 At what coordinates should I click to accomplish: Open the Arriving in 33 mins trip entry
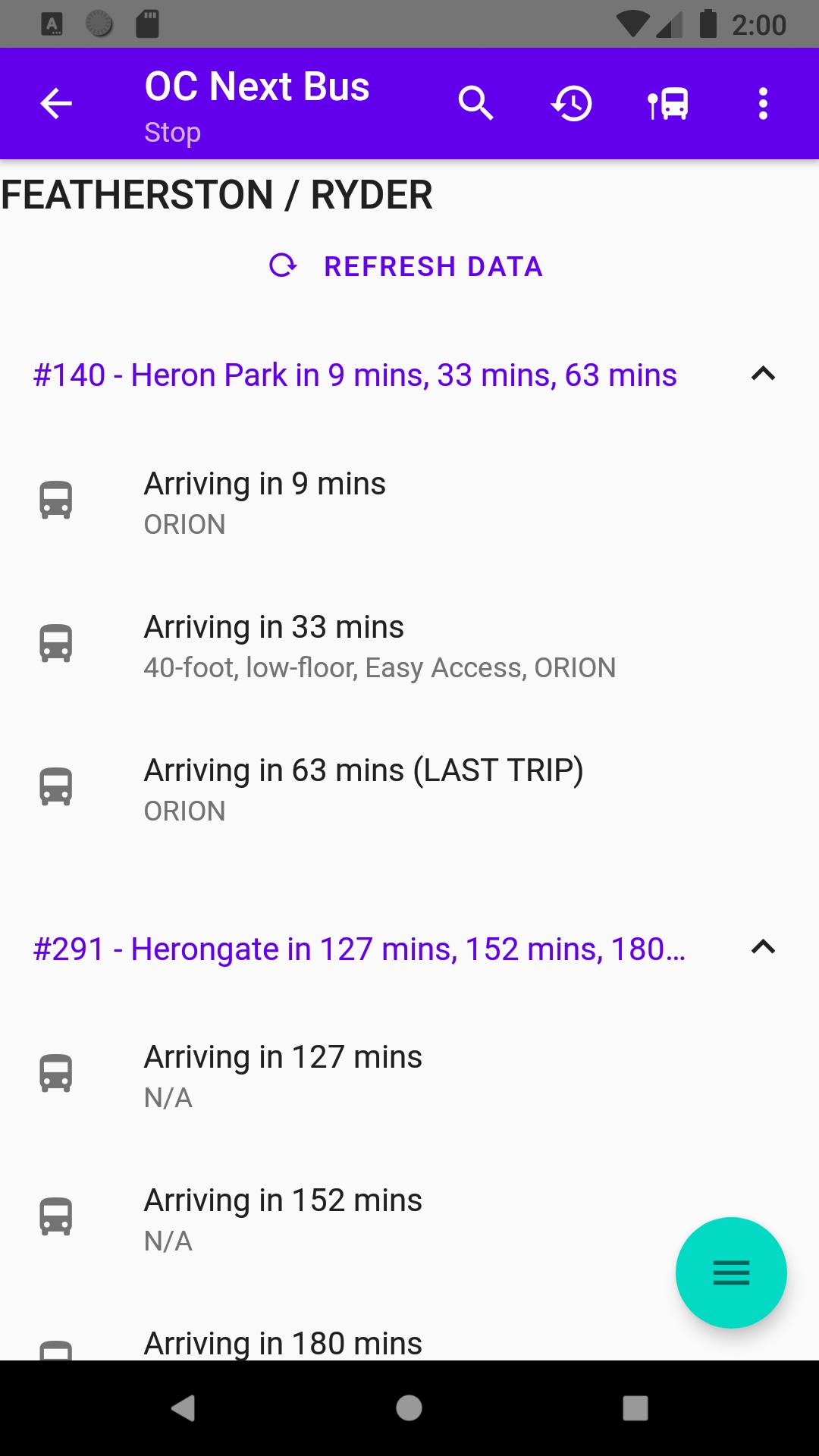pyautogui.click(x=409, y=645)
